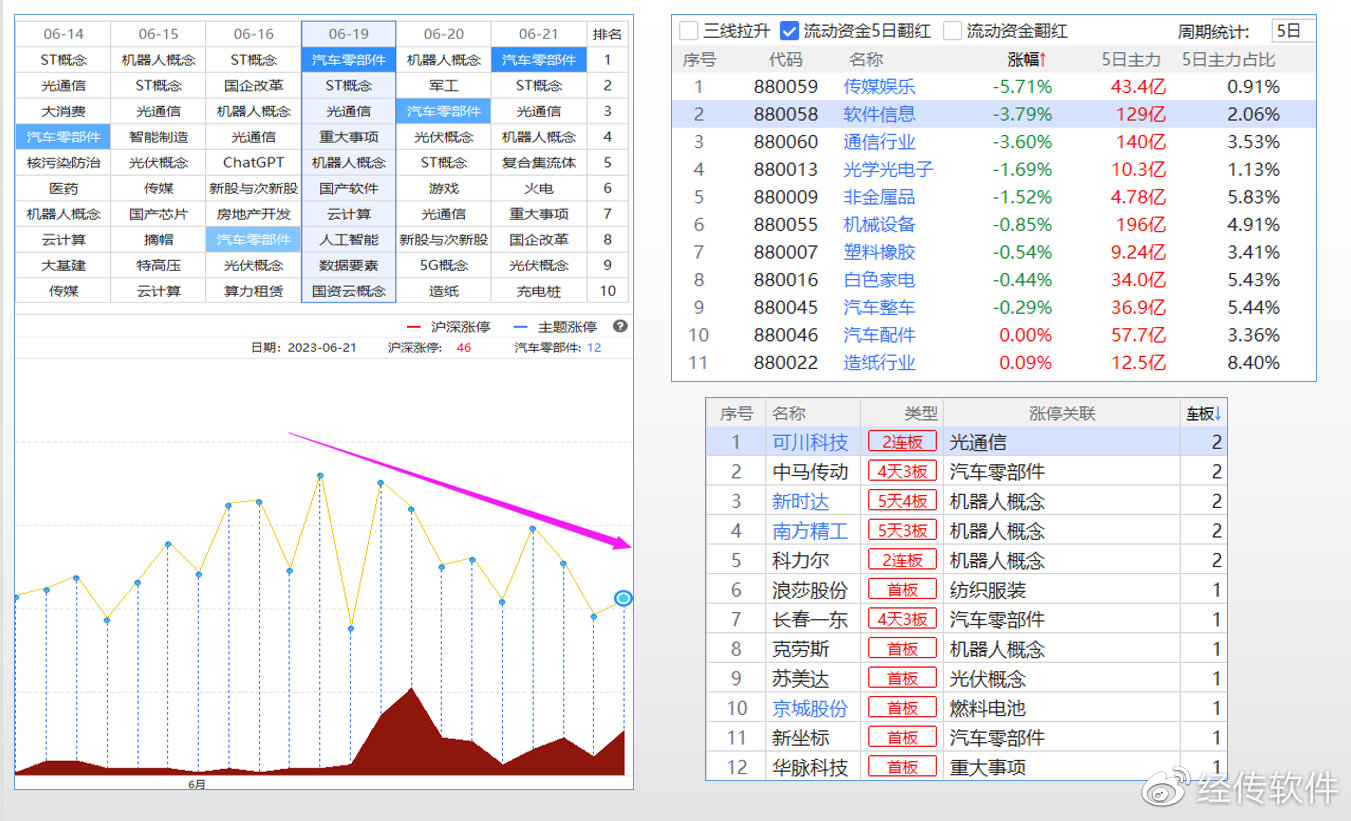This screenshot has width=1351, height=821.
Task: Switch to the 06-20 date column header
Action: coord(444,32)
